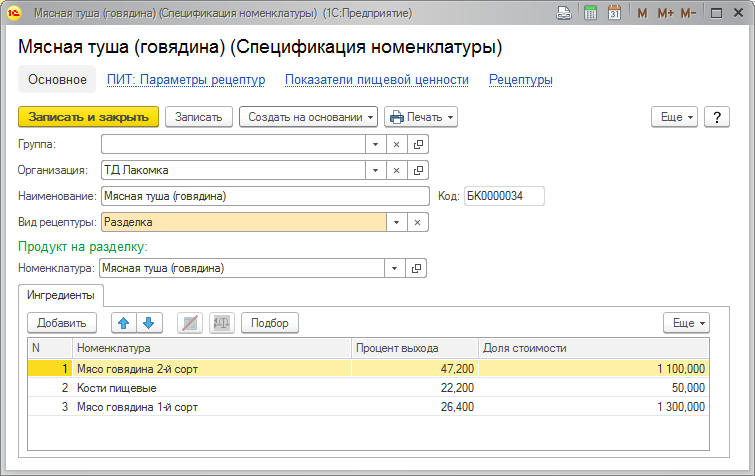755x476 pixels.
Task: Expand the Организация field dropdown
Action: (375, 170)
